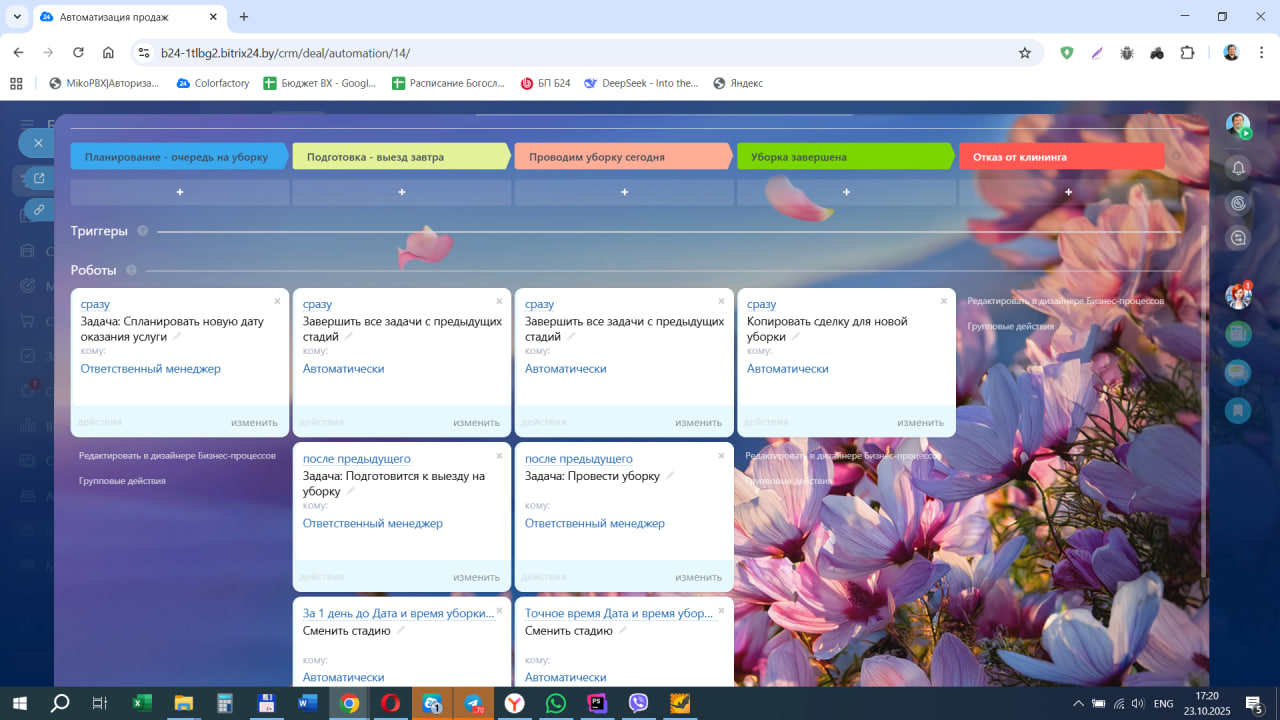Click 'изменить' on the Копировать сделку robot
The image size is (1280, 720).
pos(920,422)
